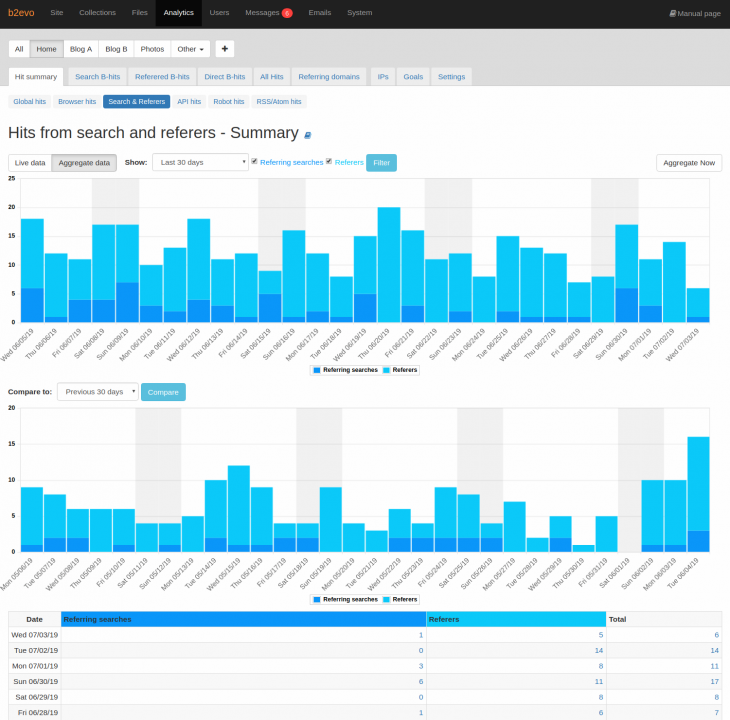Toggle the Referers checkbox
Image resolution: width=730 pixels, height=720 pixels.
[x=329, y=161]
